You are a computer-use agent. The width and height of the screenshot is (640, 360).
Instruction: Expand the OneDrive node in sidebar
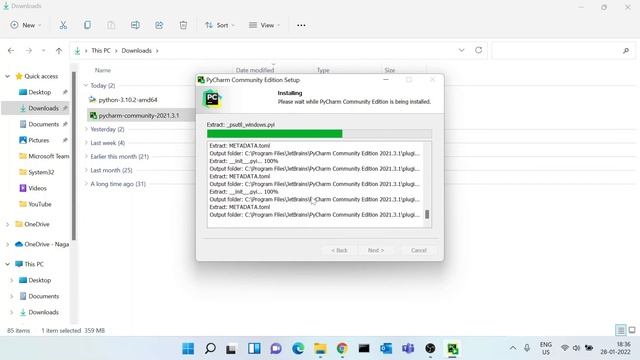click(x=7, y=224)
